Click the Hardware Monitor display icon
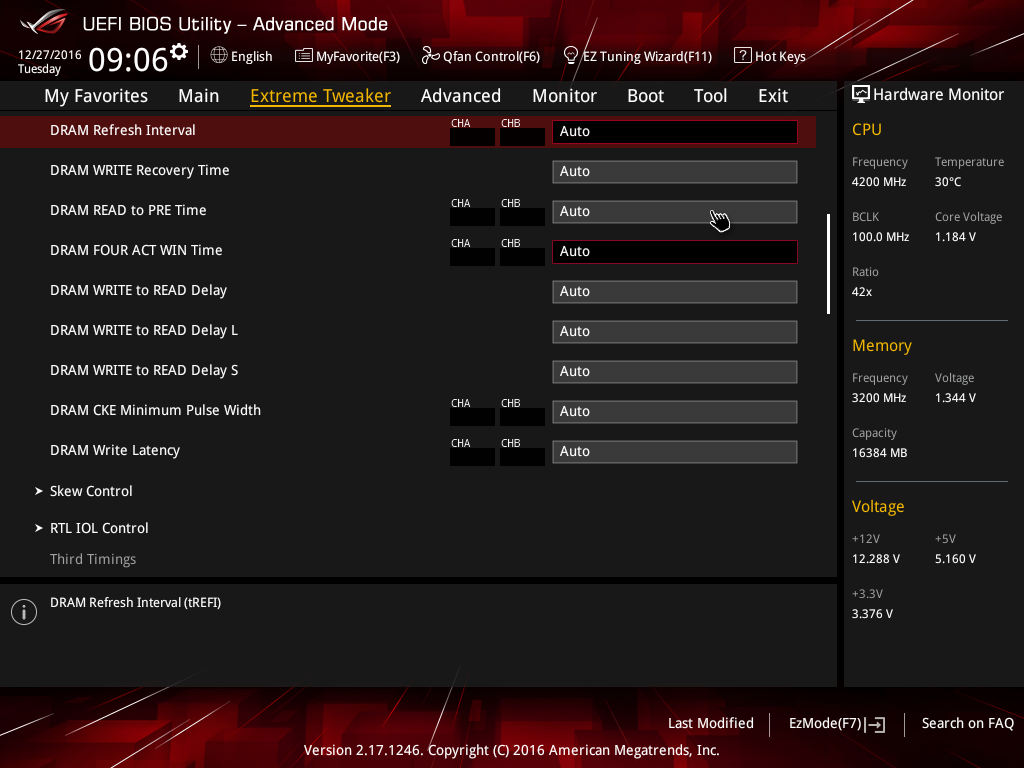The width and height of the screenshot is (1024, 768). point(861,94)
